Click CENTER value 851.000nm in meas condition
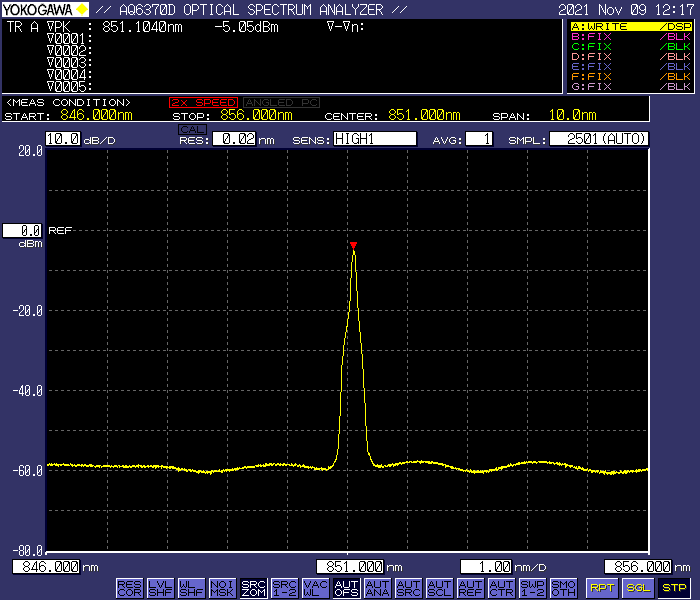700x600 pixels. tap(424, 115)
